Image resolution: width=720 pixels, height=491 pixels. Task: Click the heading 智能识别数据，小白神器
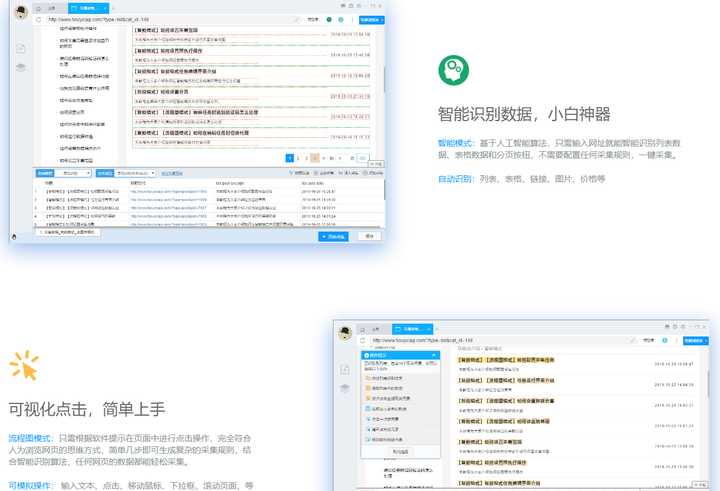tap(524, 114)
